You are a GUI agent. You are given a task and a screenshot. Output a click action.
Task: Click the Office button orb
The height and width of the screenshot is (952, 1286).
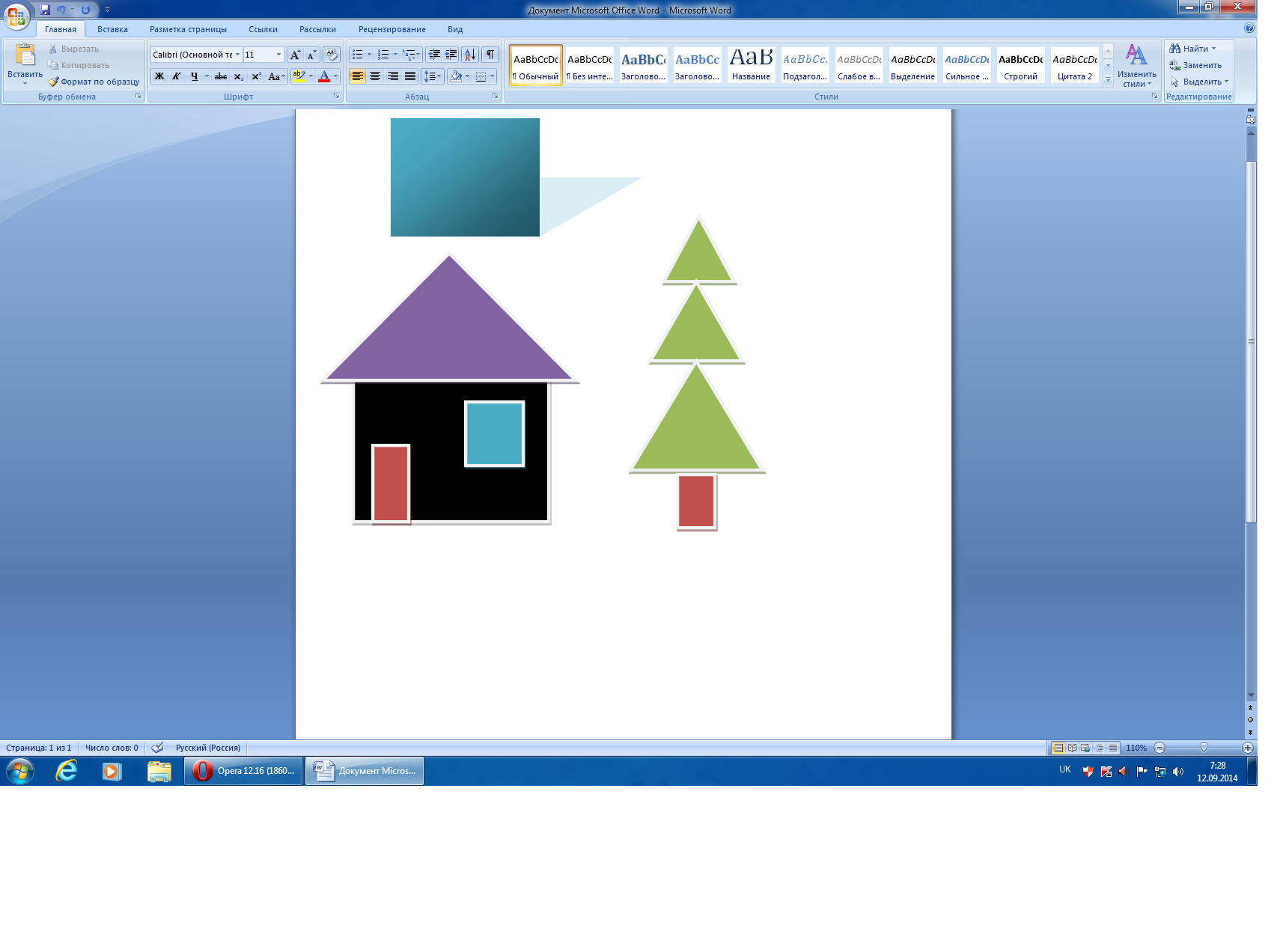(x=16, y=16)
